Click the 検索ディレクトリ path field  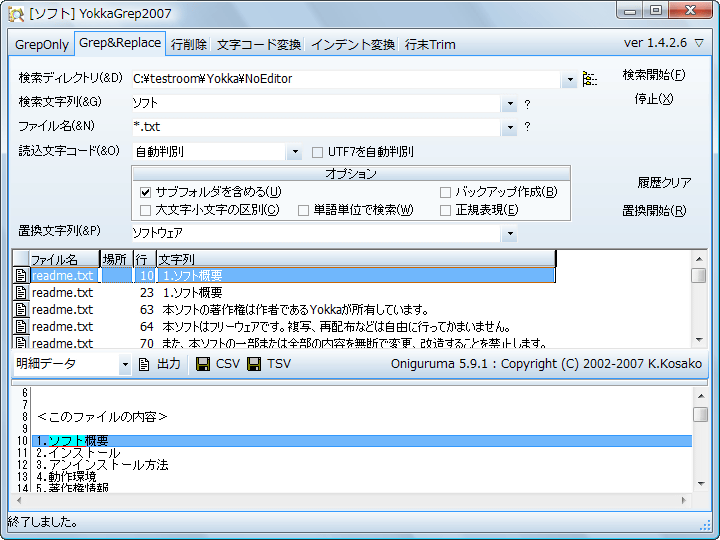(345, 79)
